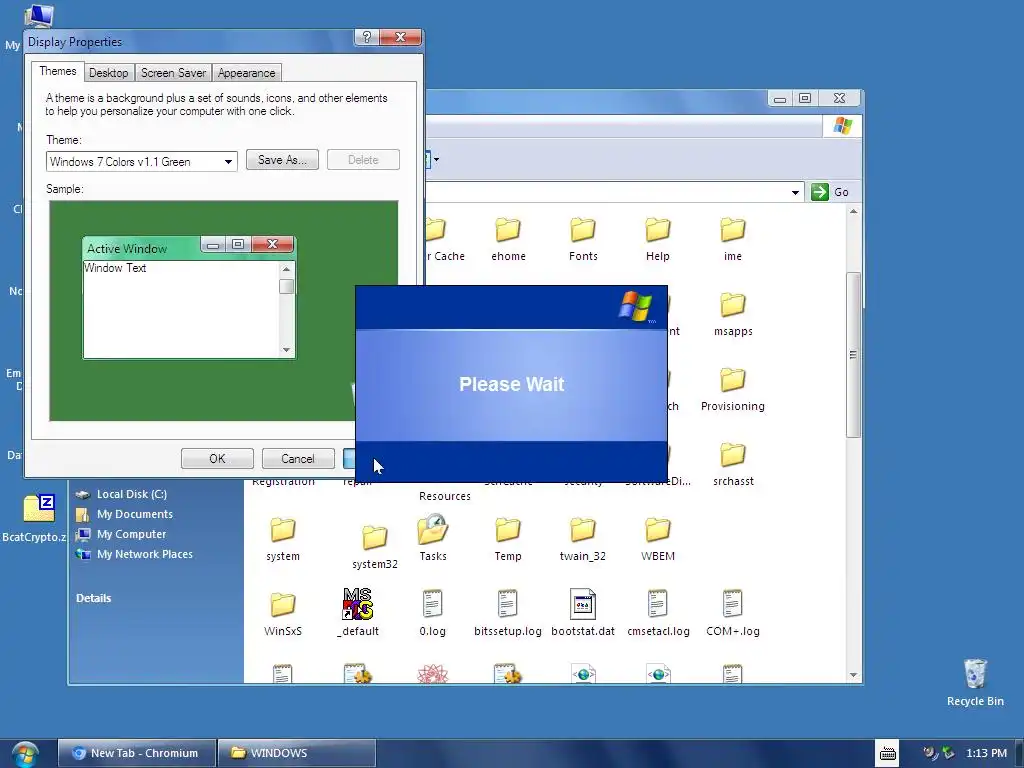Viewport: 1024px width, 768px height.
Task: Click the Save As... button
Action: (x=282, y=160)
